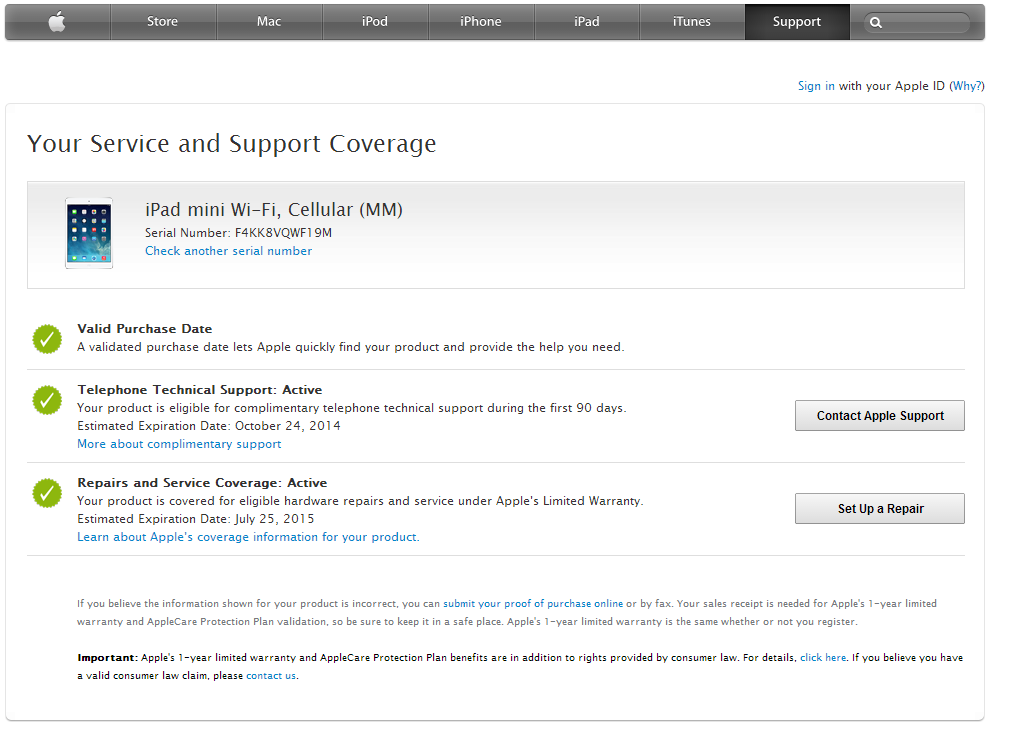This screenshot has height=745, width=1032.
Task: Click the Apple logo home icon
Action: pyautogui.click(x=57, y=22)
